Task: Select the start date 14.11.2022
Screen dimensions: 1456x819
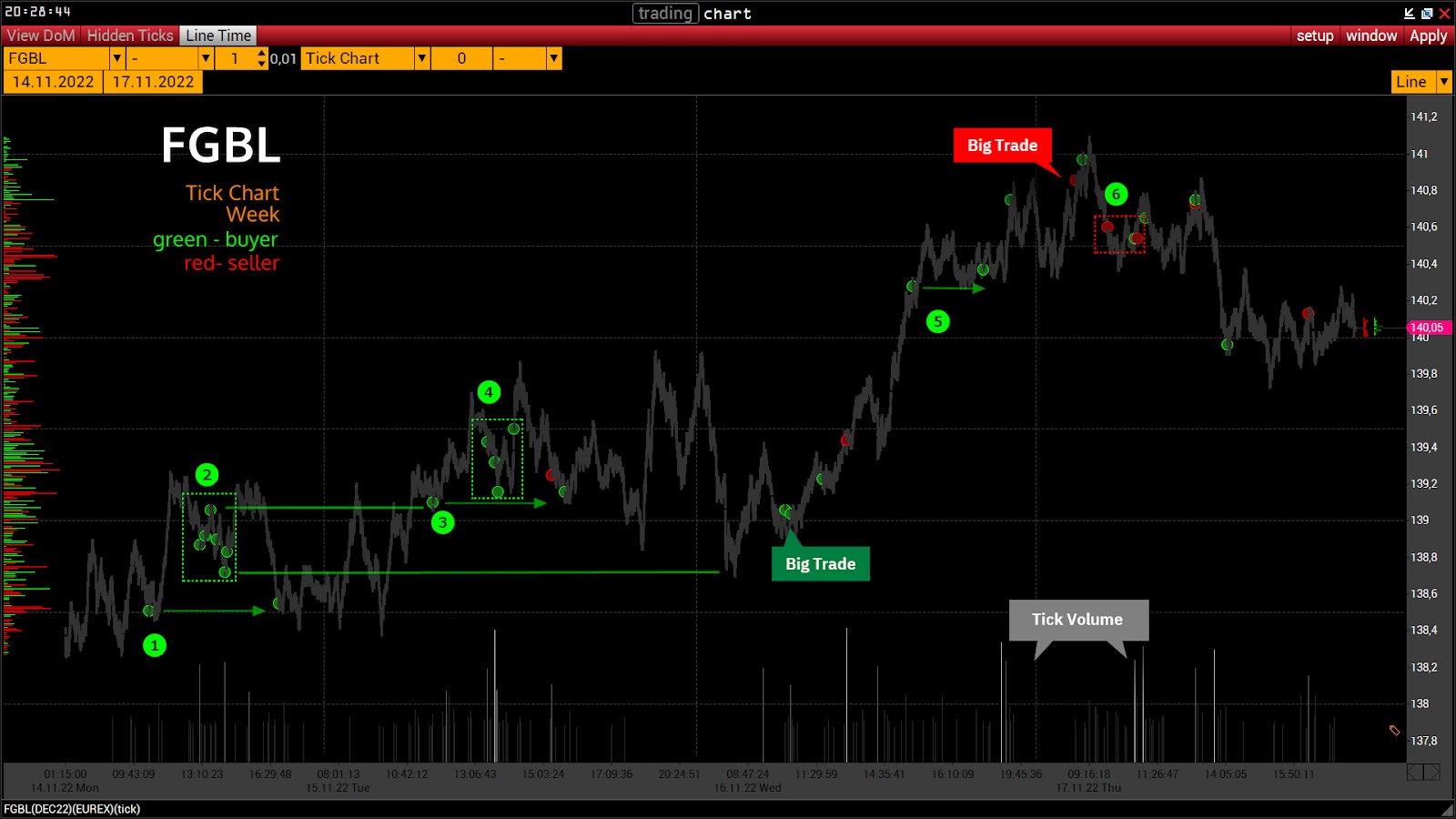Action: click(53, 82)
